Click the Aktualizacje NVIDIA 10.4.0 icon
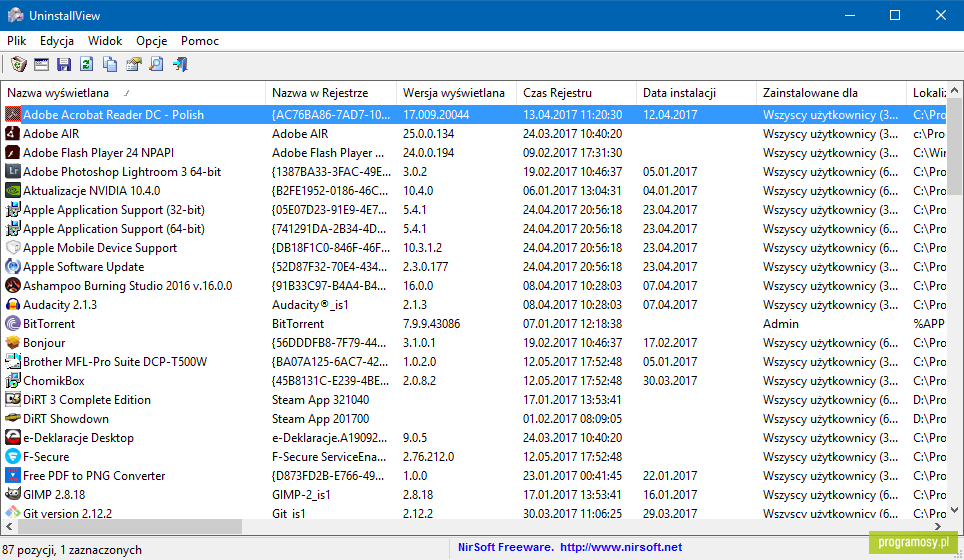964x560 pixels. coord(12,191)
